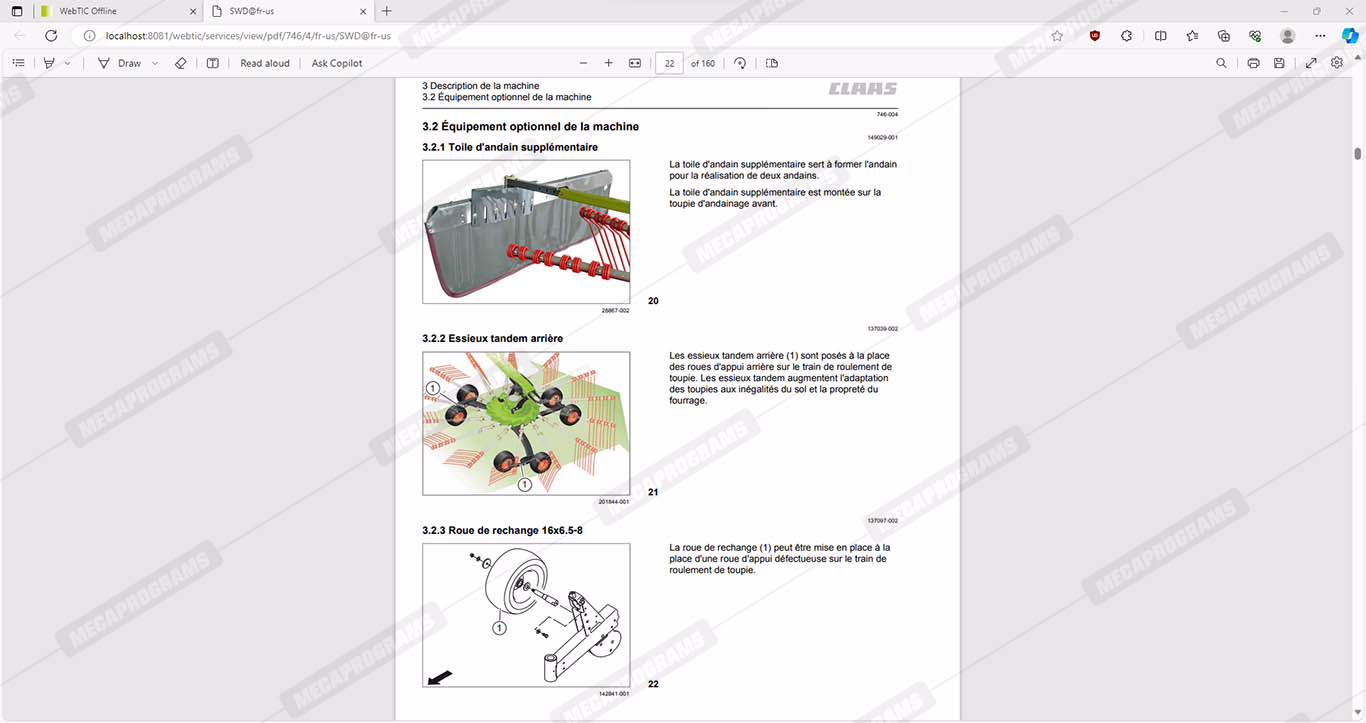
Task: Open the uBlock Origin extension
Action: pyautogui.click(x=1095, y=35)
